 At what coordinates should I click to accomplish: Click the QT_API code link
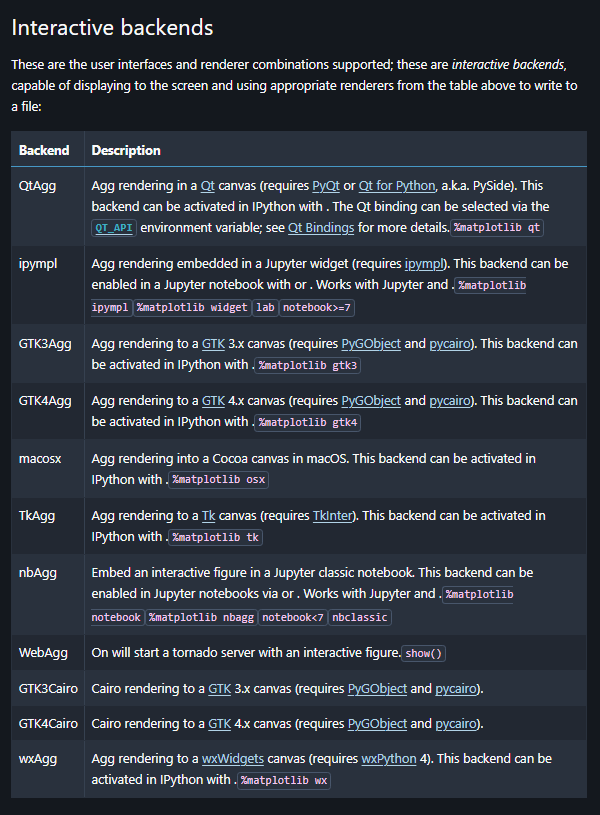(113, 228)
